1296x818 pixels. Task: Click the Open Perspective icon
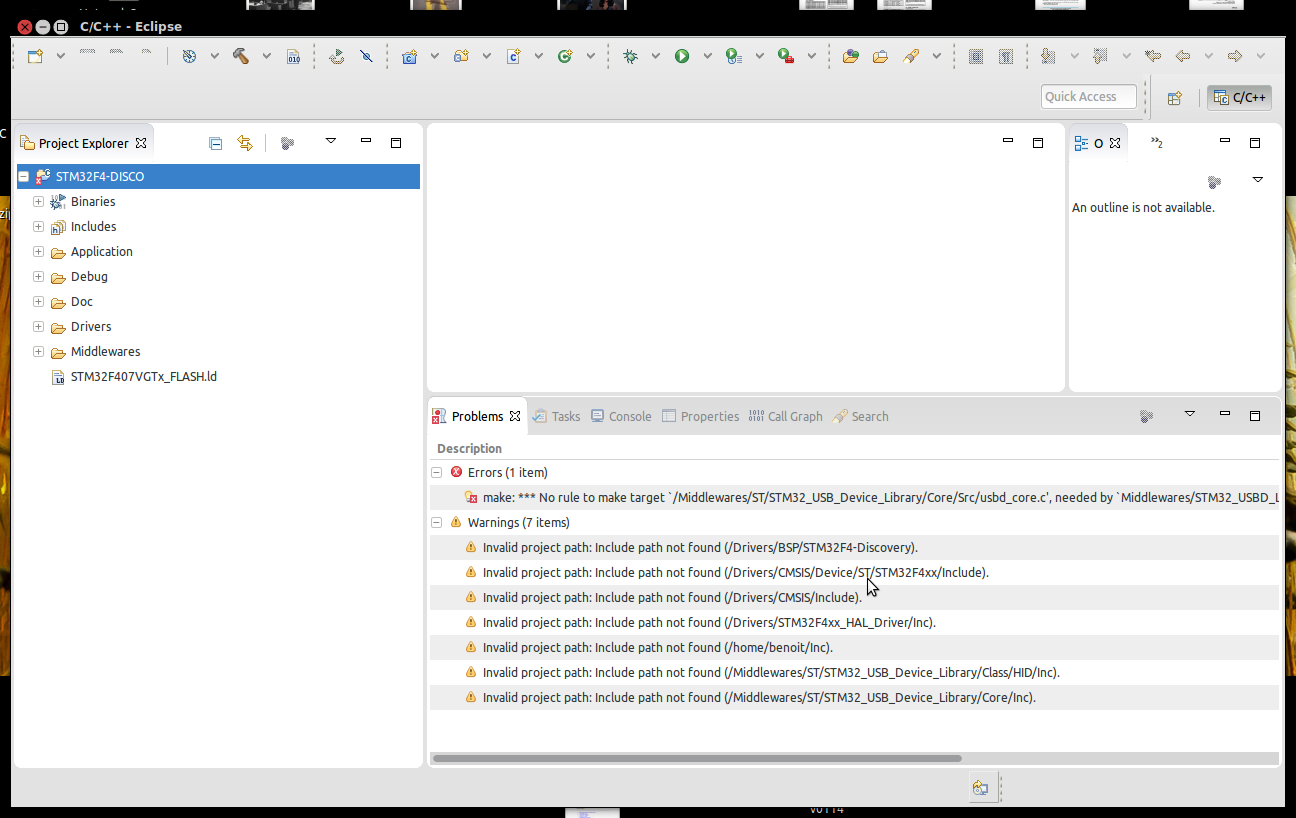click(x=1175, y=97)
